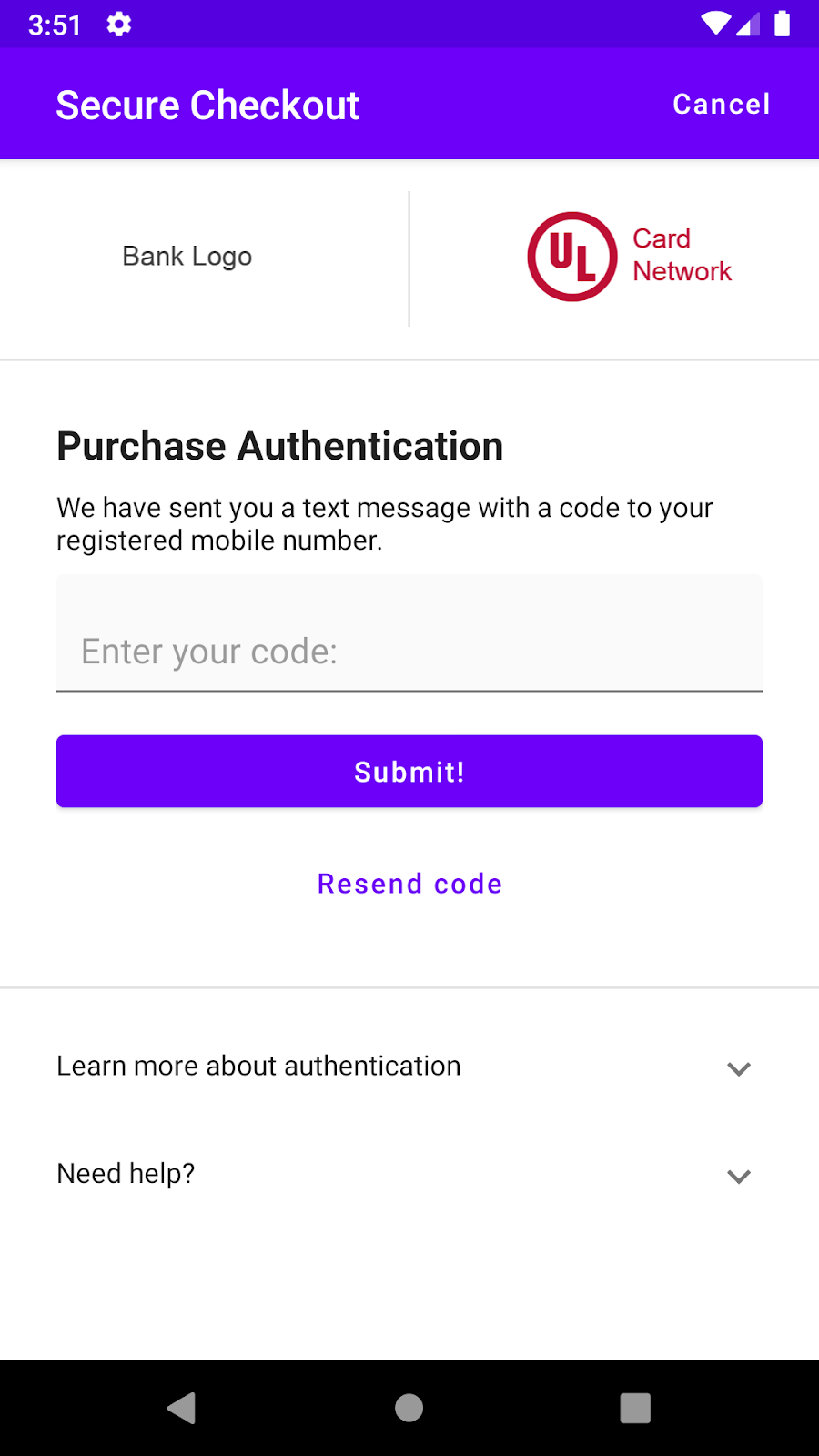
Task: Open the "Need help?" section
Action: (126, 1173)
